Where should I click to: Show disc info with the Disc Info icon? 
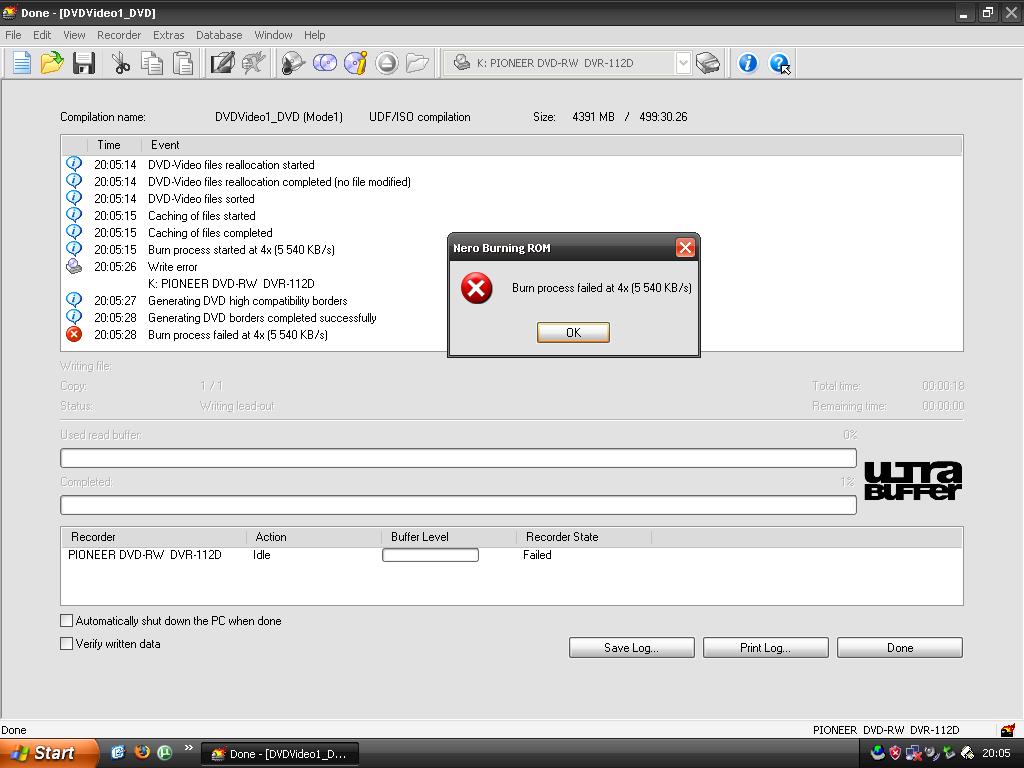point(356,63)
